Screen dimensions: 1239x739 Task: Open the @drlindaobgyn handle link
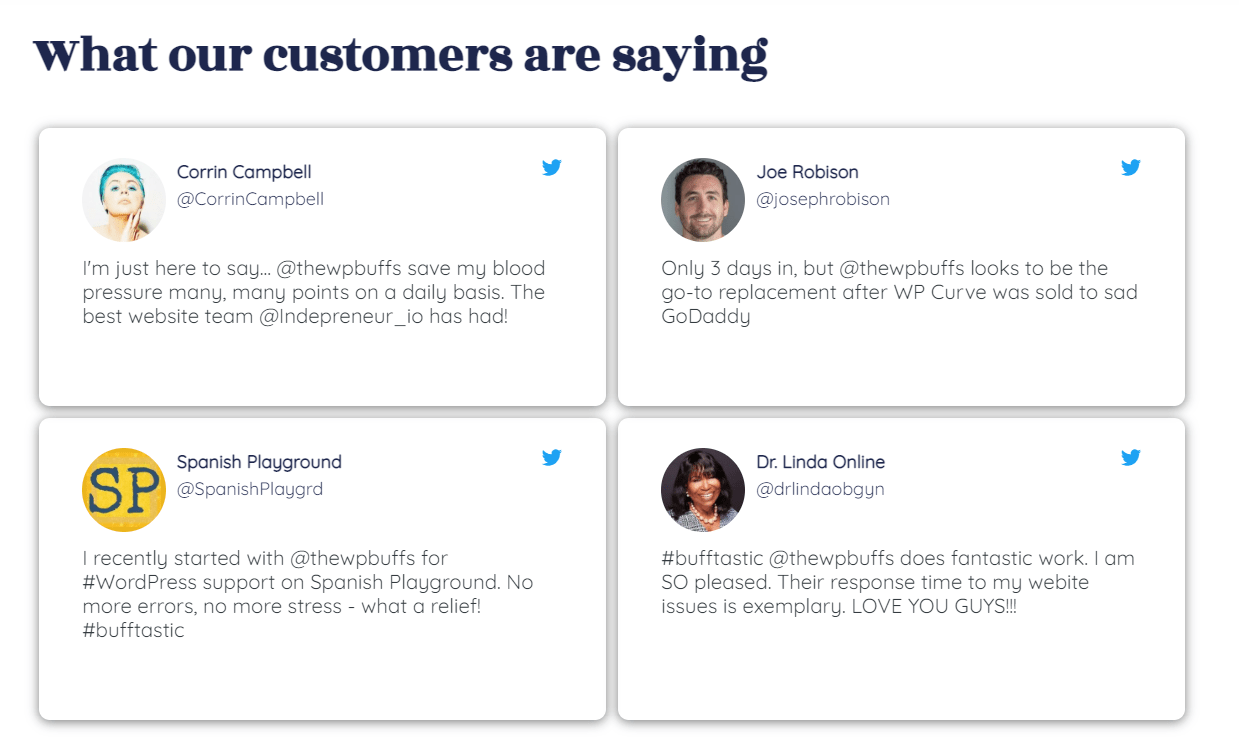tap(820, 489)
